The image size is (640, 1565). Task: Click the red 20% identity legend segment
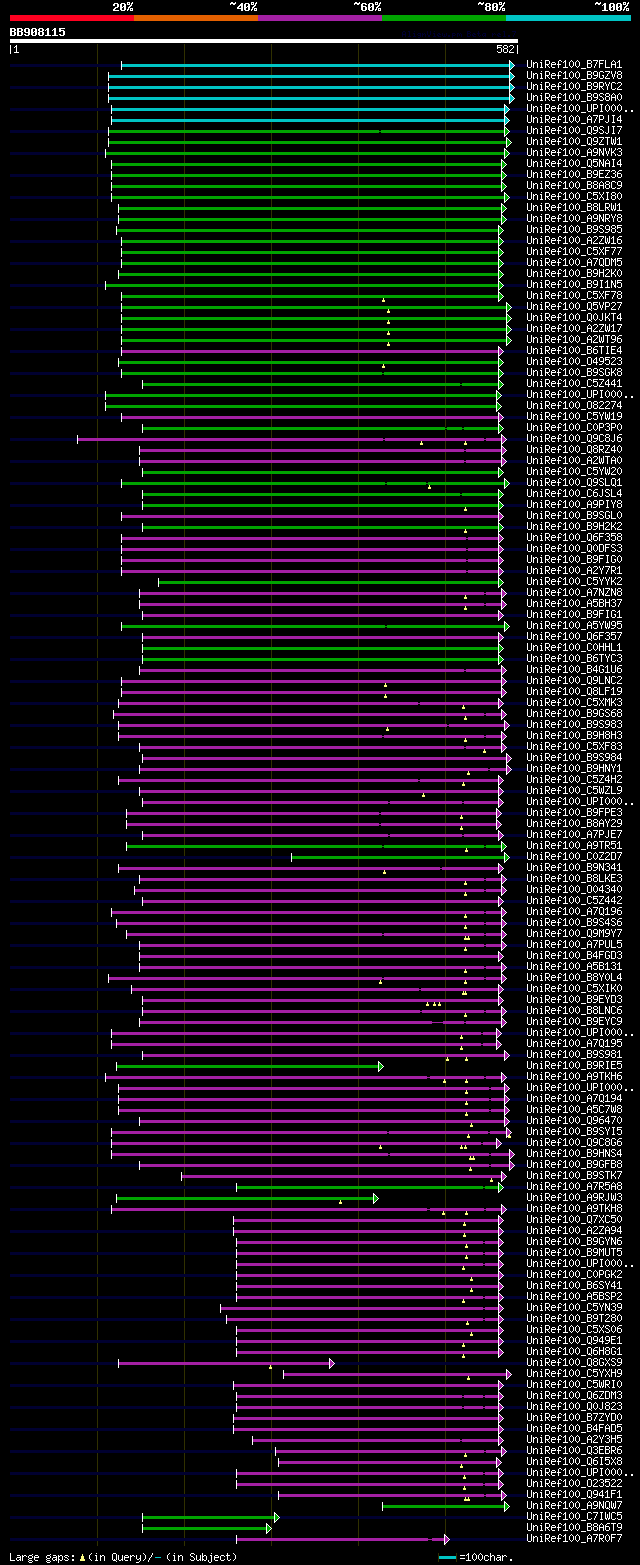71,18
